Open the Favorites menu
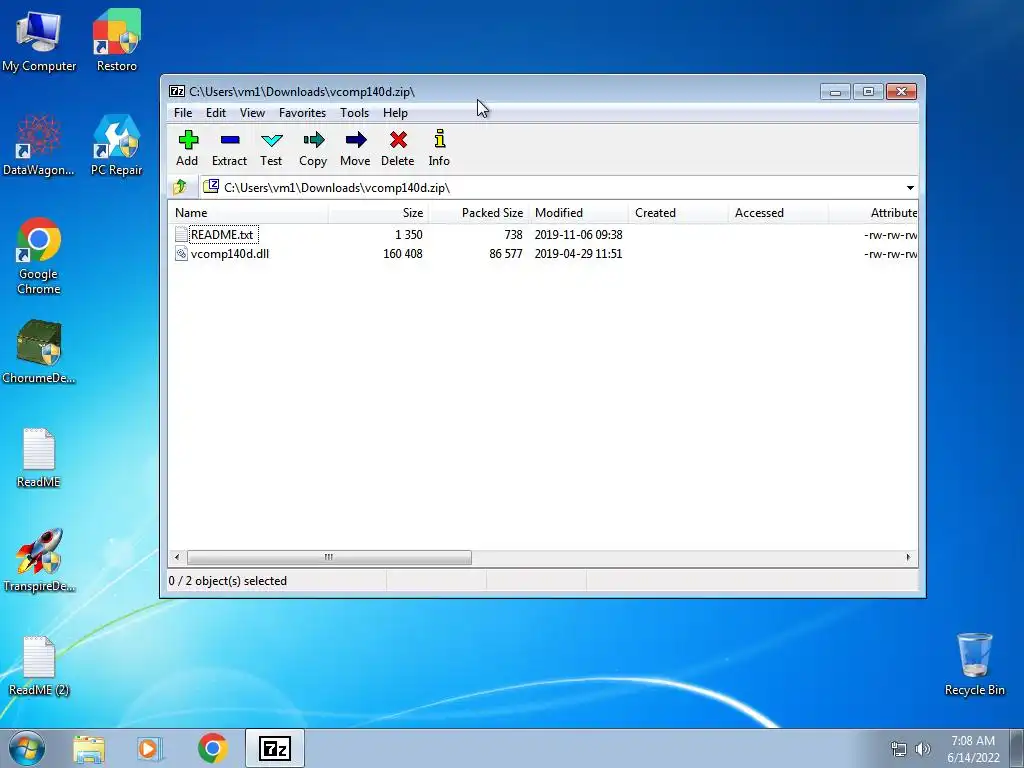The height and width of the screenshot is (768, 1024). click(x=302, y=113)
